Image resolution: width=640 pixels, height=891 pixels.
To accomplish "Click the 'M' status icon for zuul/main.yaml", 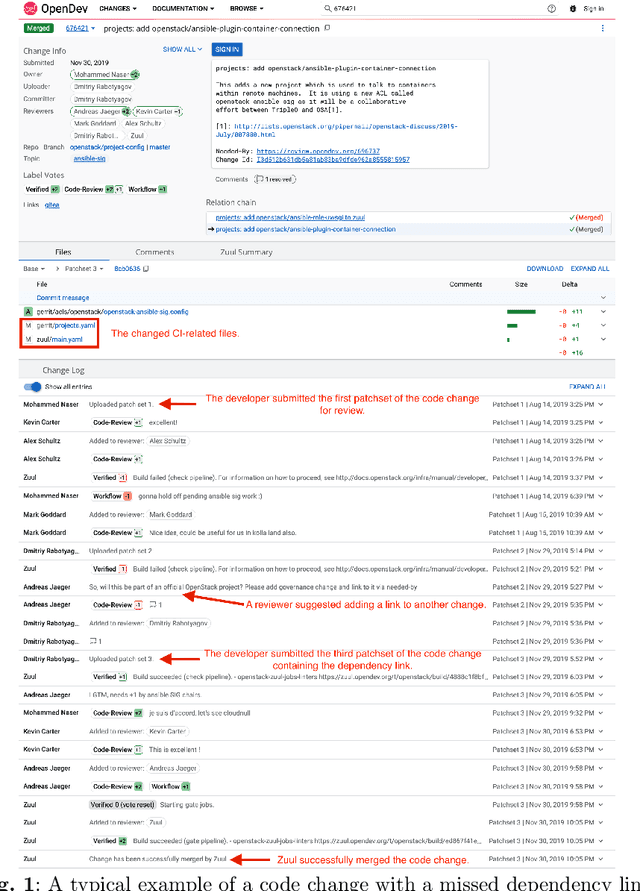I will (28, 339).
